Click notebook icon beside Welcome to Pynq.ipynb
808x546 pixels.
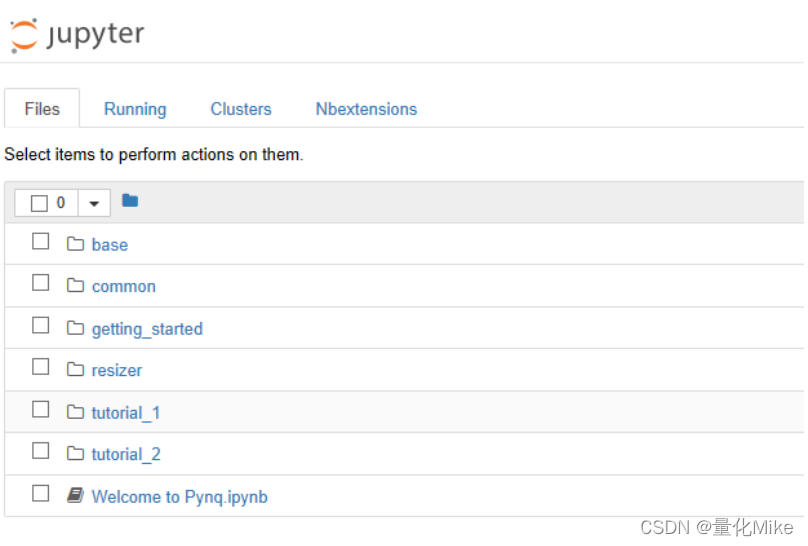click(75, 496)
